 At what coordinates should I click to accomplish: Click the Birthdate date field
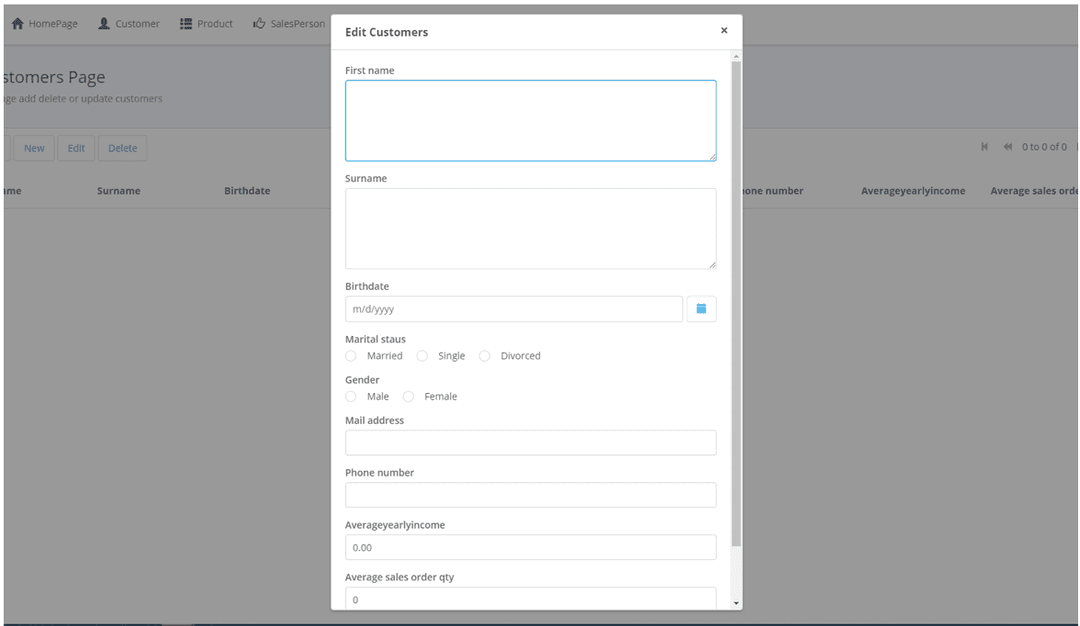[x=514, y=309]
